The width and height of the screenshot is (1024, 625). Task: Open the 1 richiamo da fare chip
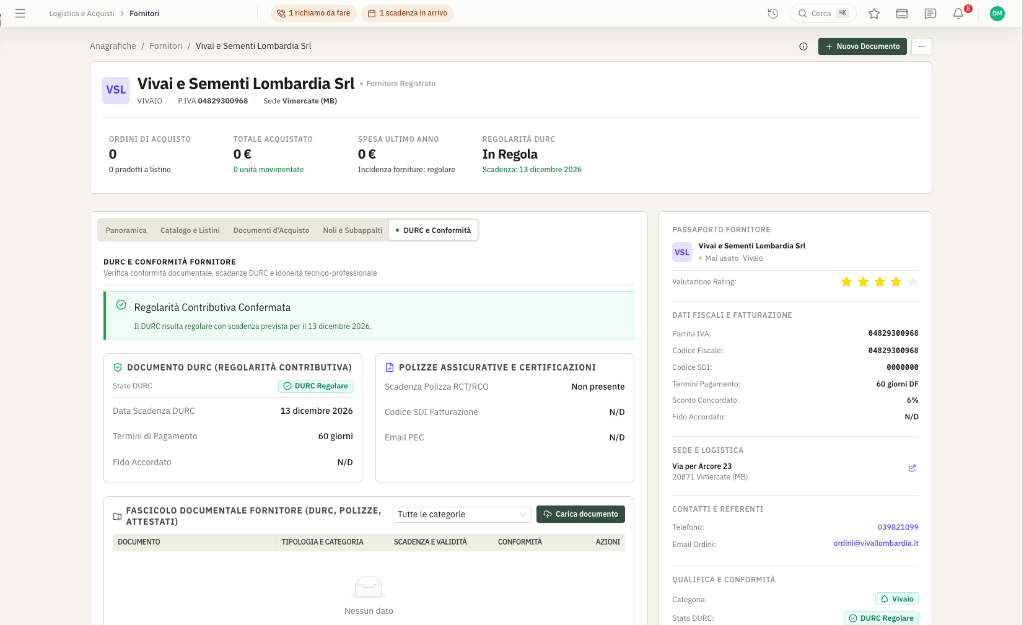click(313, 13)
